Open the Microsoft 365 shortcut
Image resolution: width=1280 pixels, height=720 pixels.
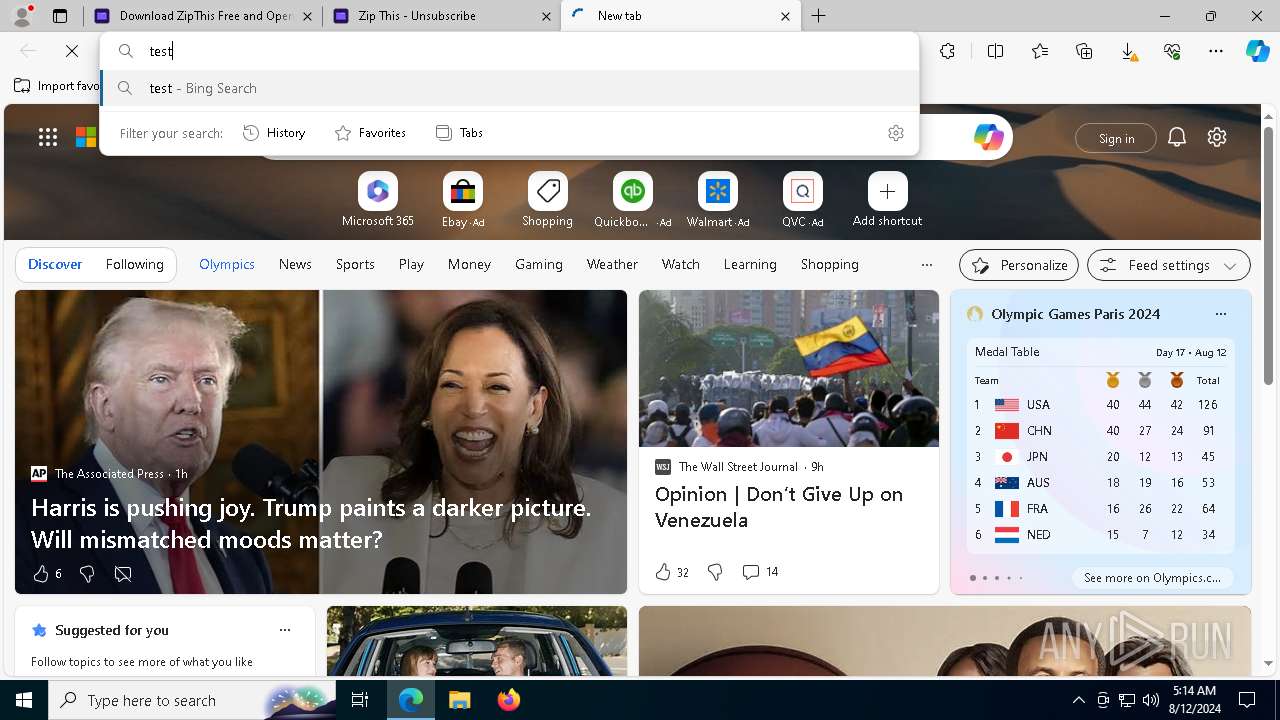coord(377,200)
